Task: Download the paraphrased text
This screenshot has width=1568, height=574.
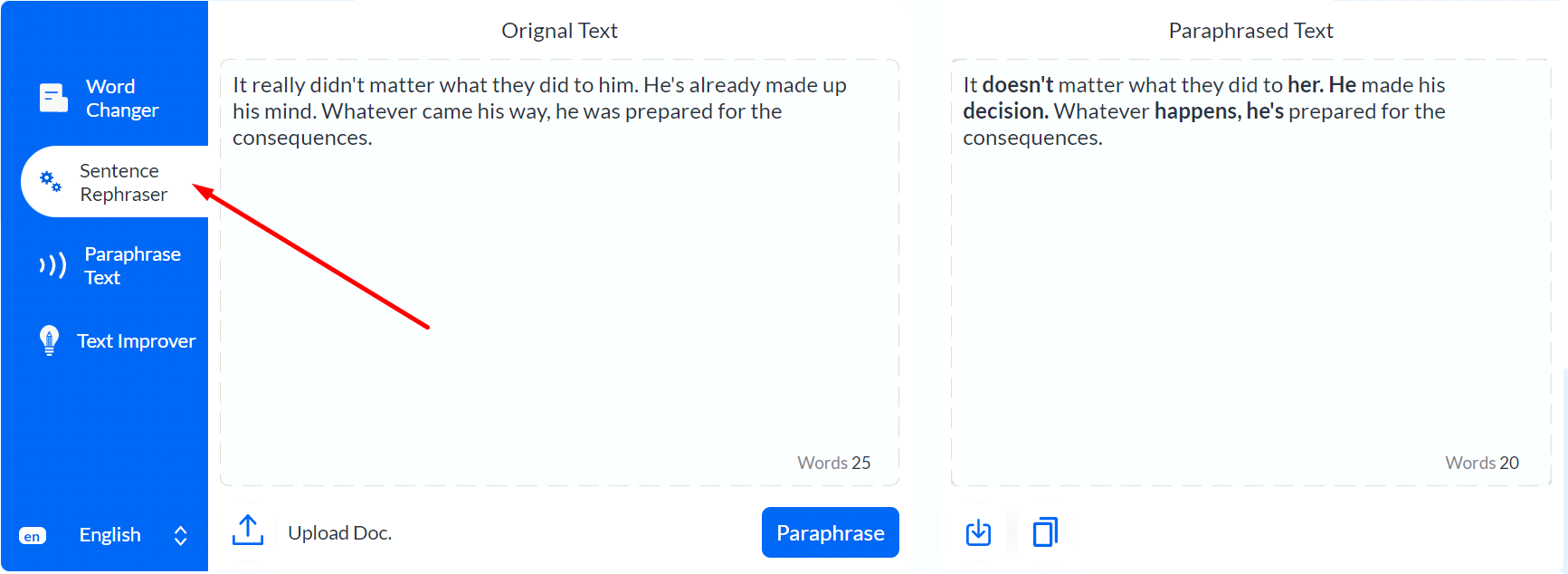Action: tap(978, 532)
